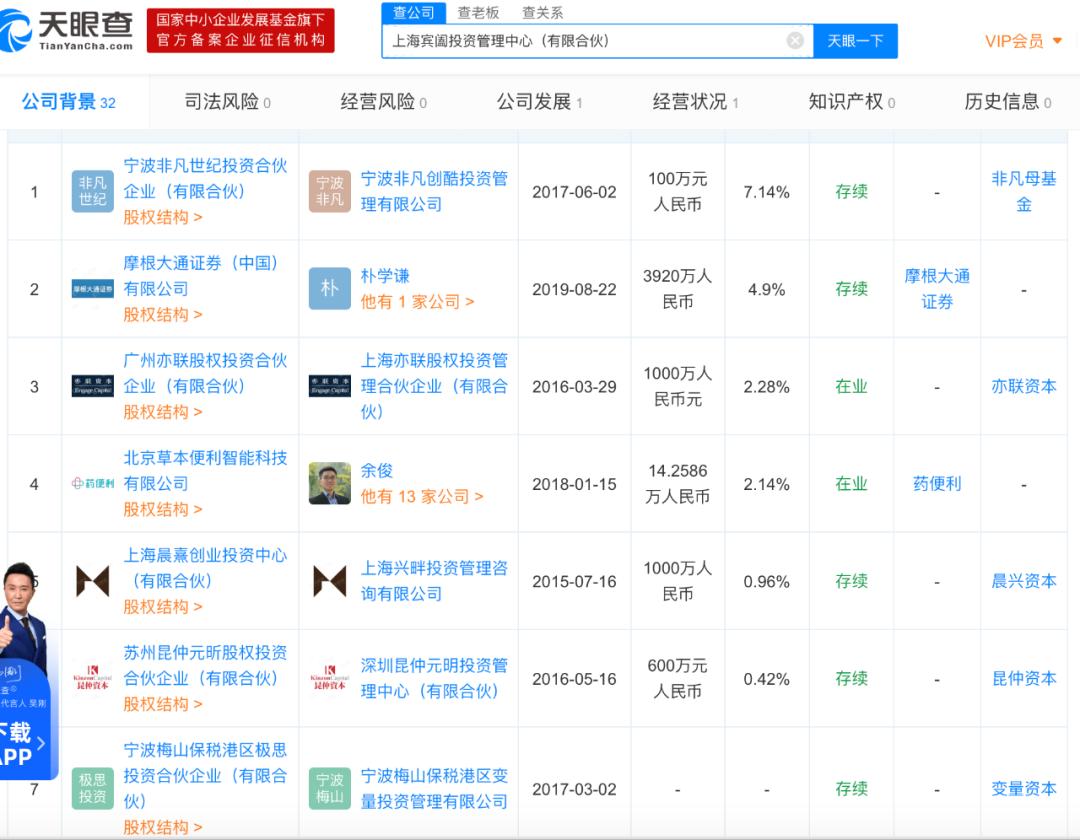Image resolution: width=1080 pixels, height=840 pixels.
Task: Open 上海晨熹创业投资中心 company link
Action: (x=205, y=568)
